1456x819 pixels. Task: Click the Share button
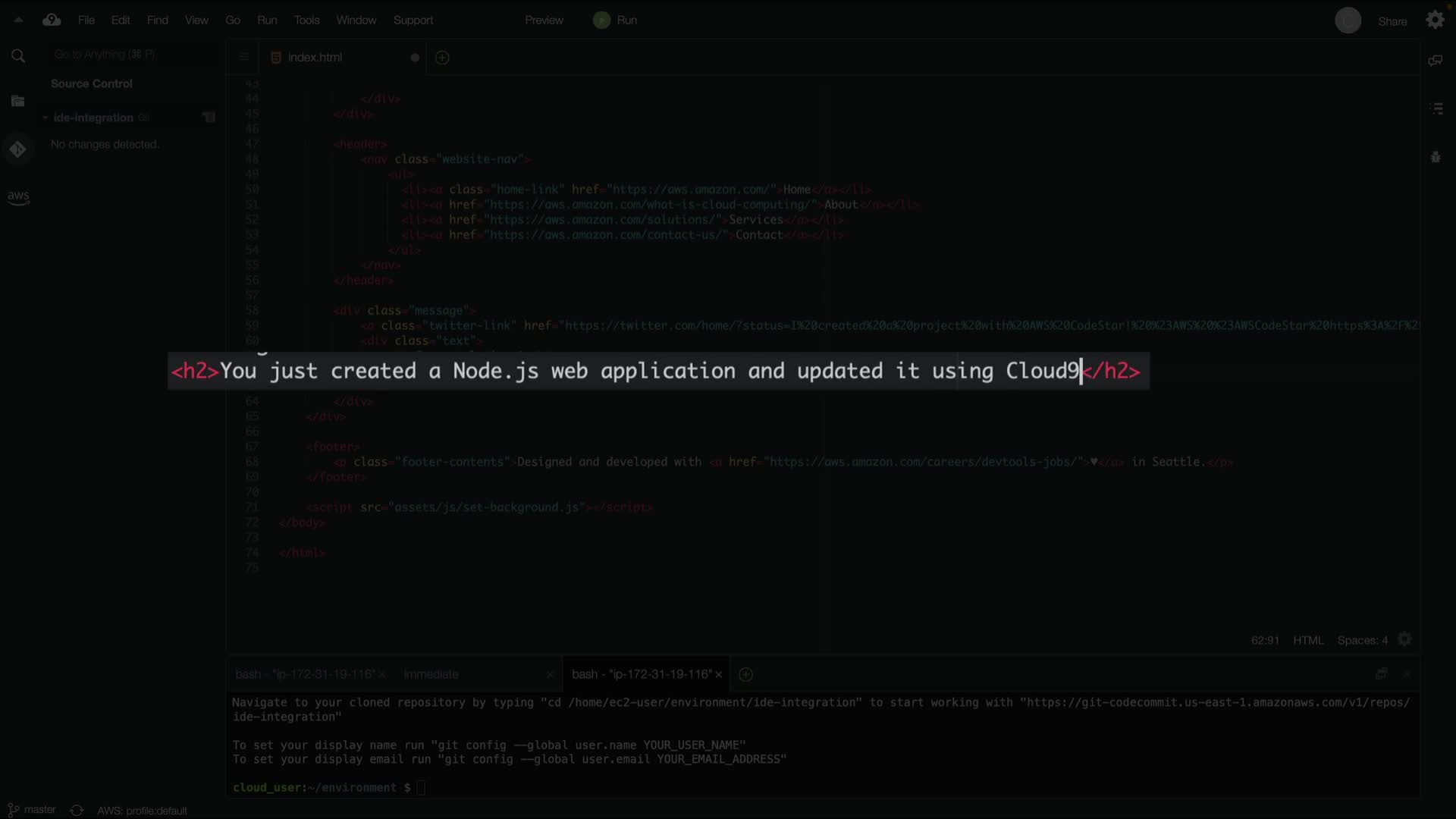click(1392, 21)
